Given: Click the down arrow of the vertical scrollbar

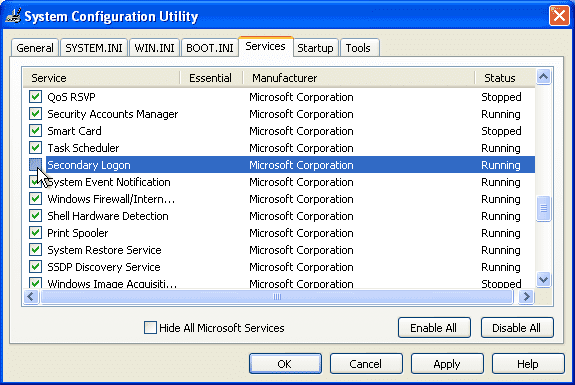Looking at the screenshot, I should click(543, 279).
